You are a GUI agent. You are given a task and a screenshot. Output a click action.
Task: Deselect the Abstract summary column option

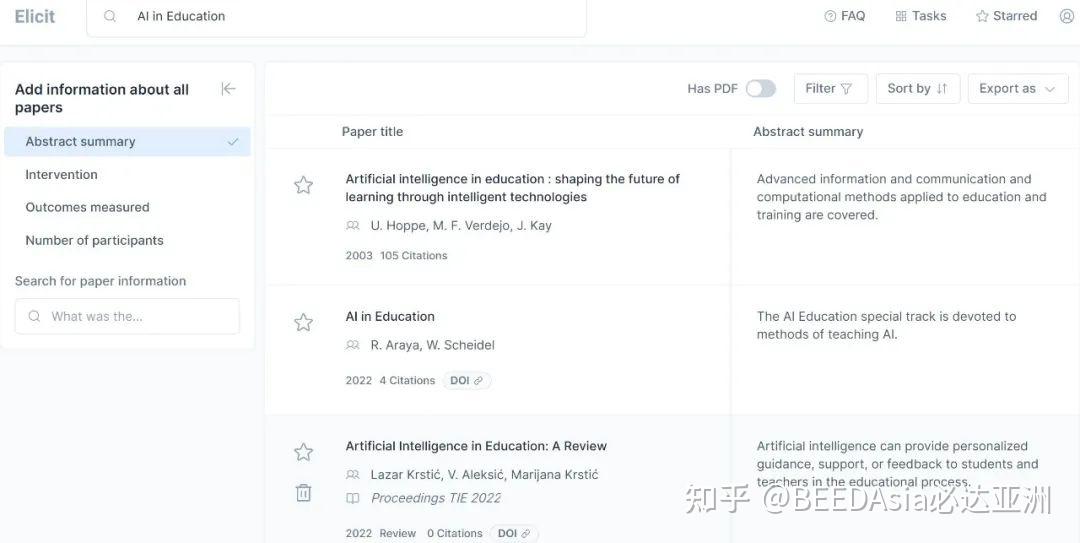[127, 142]
